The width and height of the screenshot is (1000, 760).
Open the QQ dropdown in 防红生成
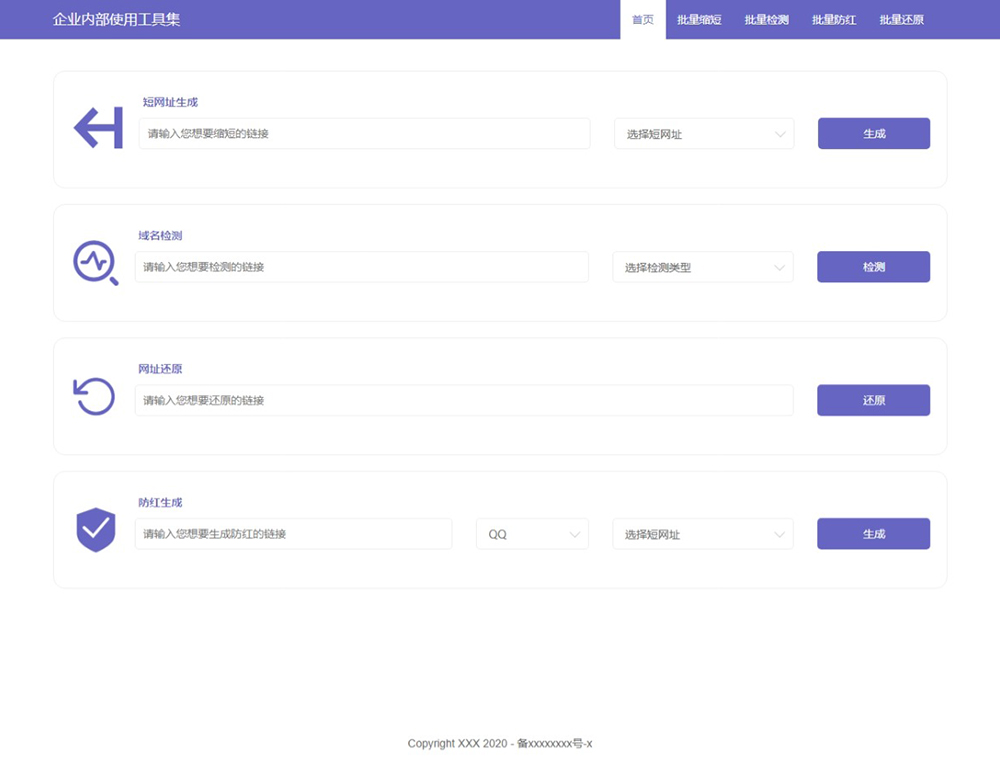pos(531,533)
